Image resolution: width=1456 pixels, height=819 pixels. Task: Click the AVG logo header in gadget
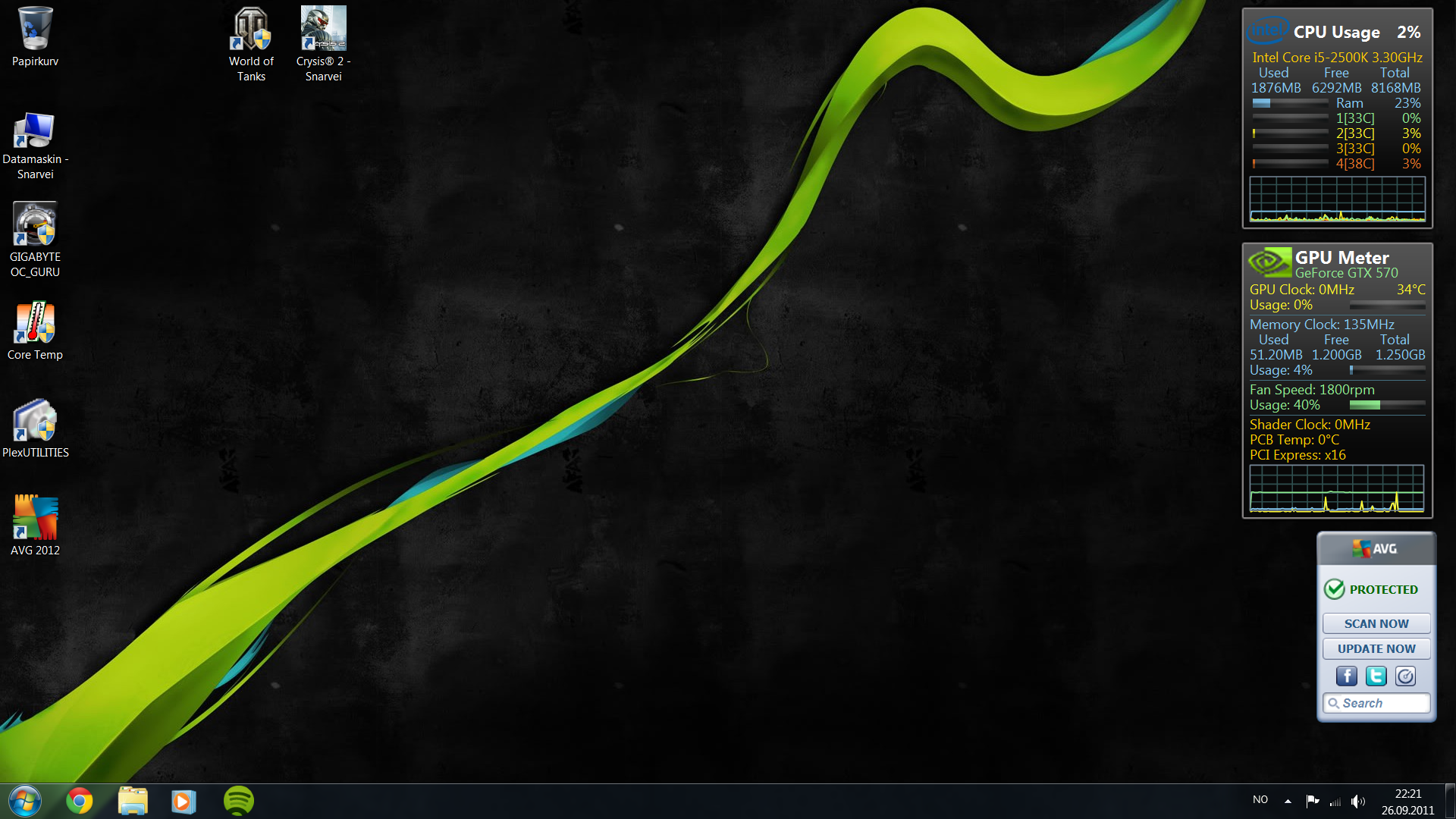[1376, 548]
